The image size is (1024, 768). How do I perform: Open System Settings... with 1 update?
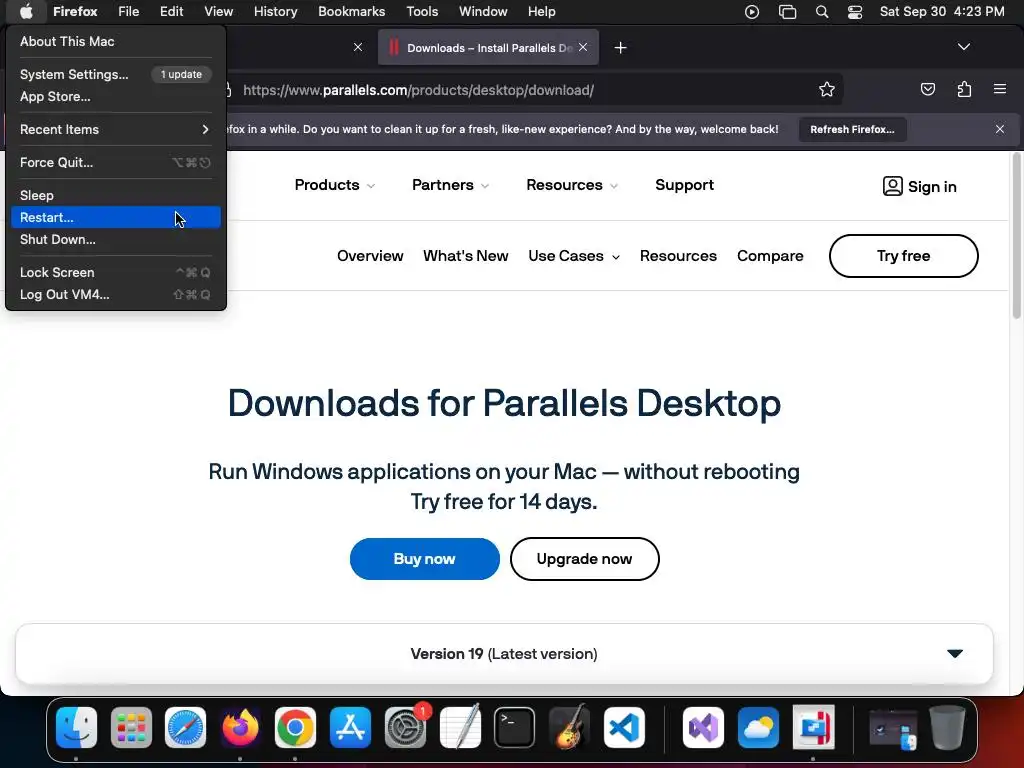tap(116, 74)
